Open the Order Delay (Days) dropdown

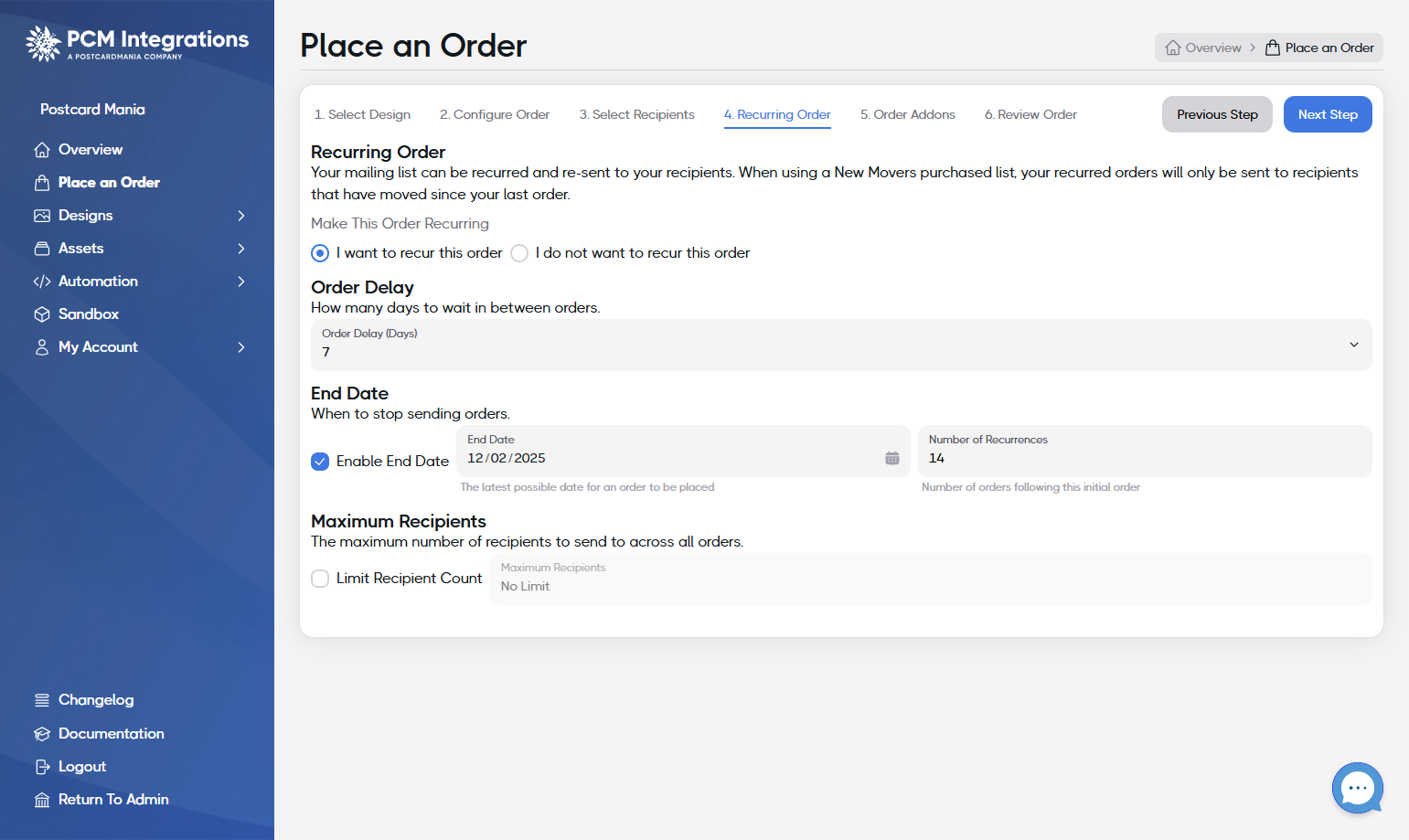point(841,345)
